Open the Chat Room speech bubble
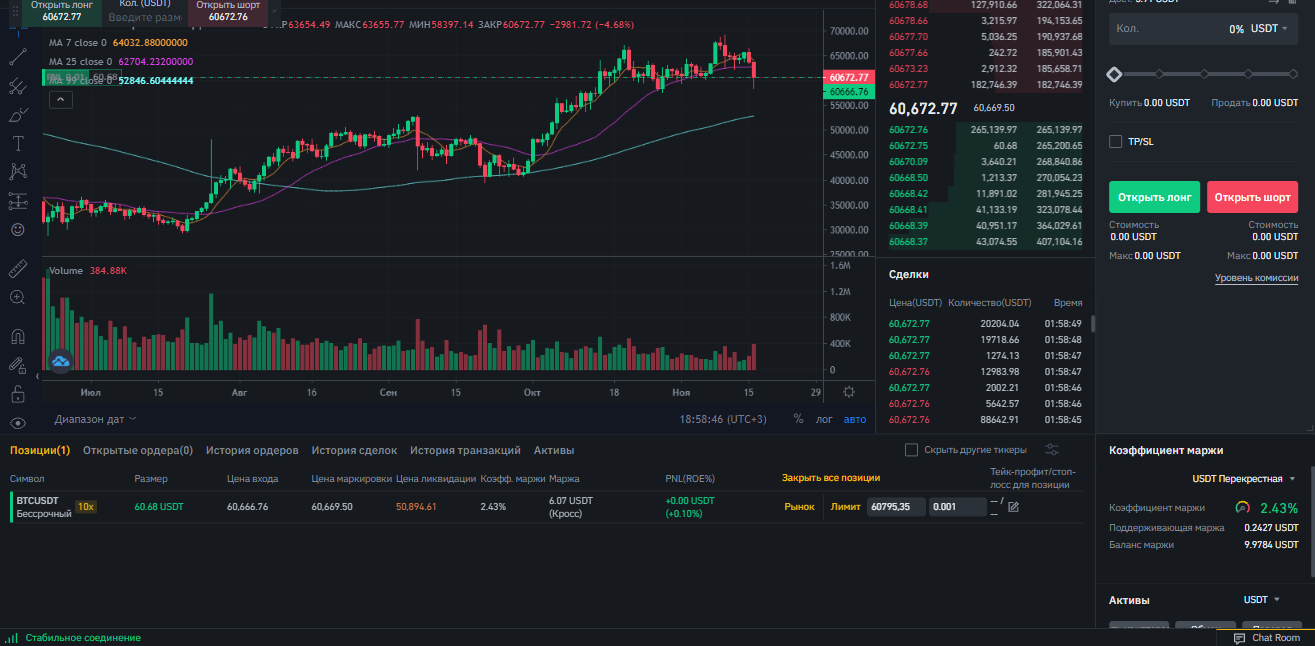The width and height of the screenshot is (1315, 646). pos(1240,638)
